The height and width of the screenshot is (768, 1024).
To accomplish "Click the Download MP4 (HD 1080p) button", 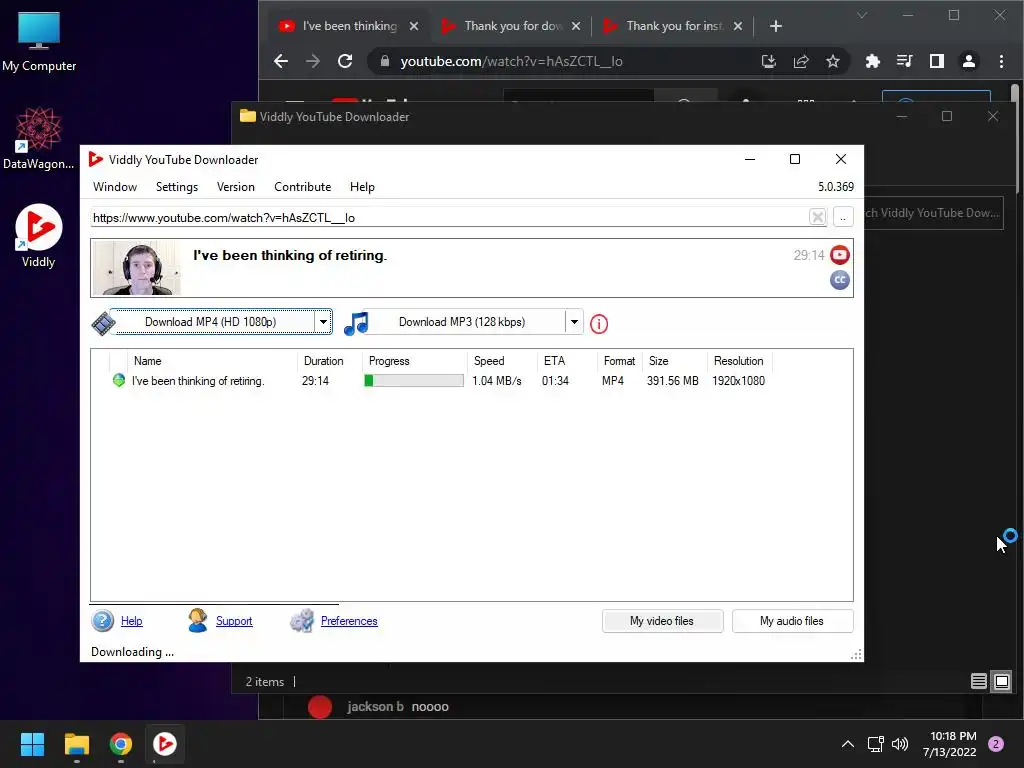I will pos(211,322).
